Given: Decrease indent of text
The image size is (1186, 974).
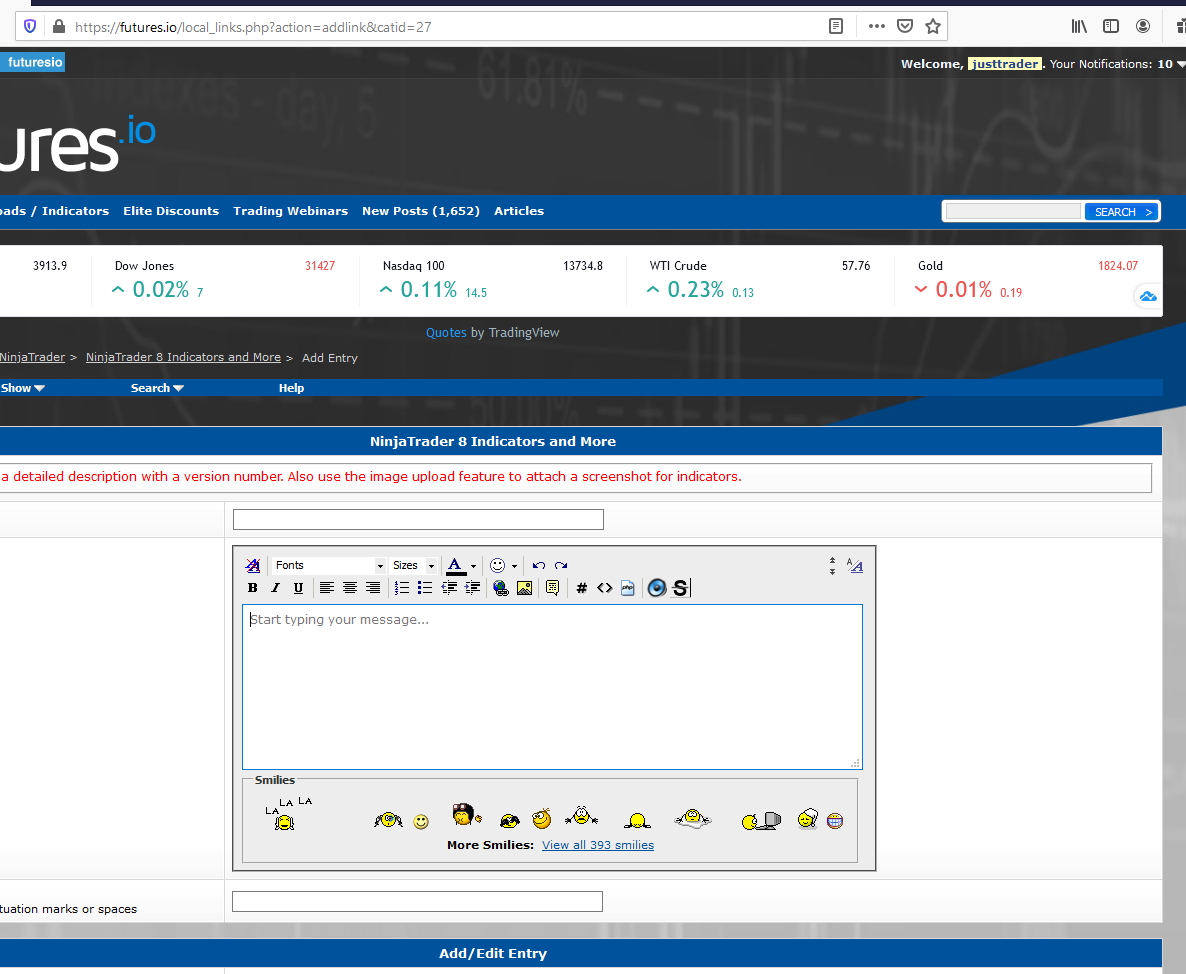Looking at the screenshot, I should point(449,588).
